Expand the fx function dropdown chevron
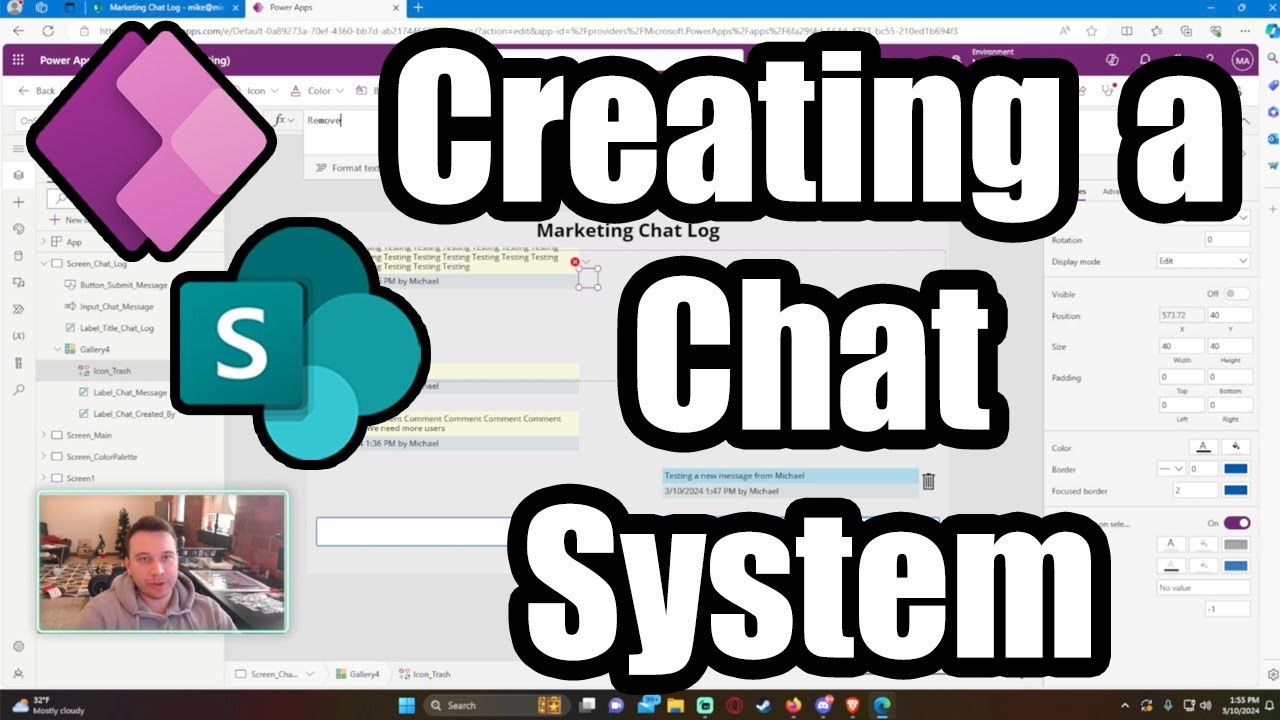Image resolution: width=1280 pixels, height=720 pixels. point(291,120)
